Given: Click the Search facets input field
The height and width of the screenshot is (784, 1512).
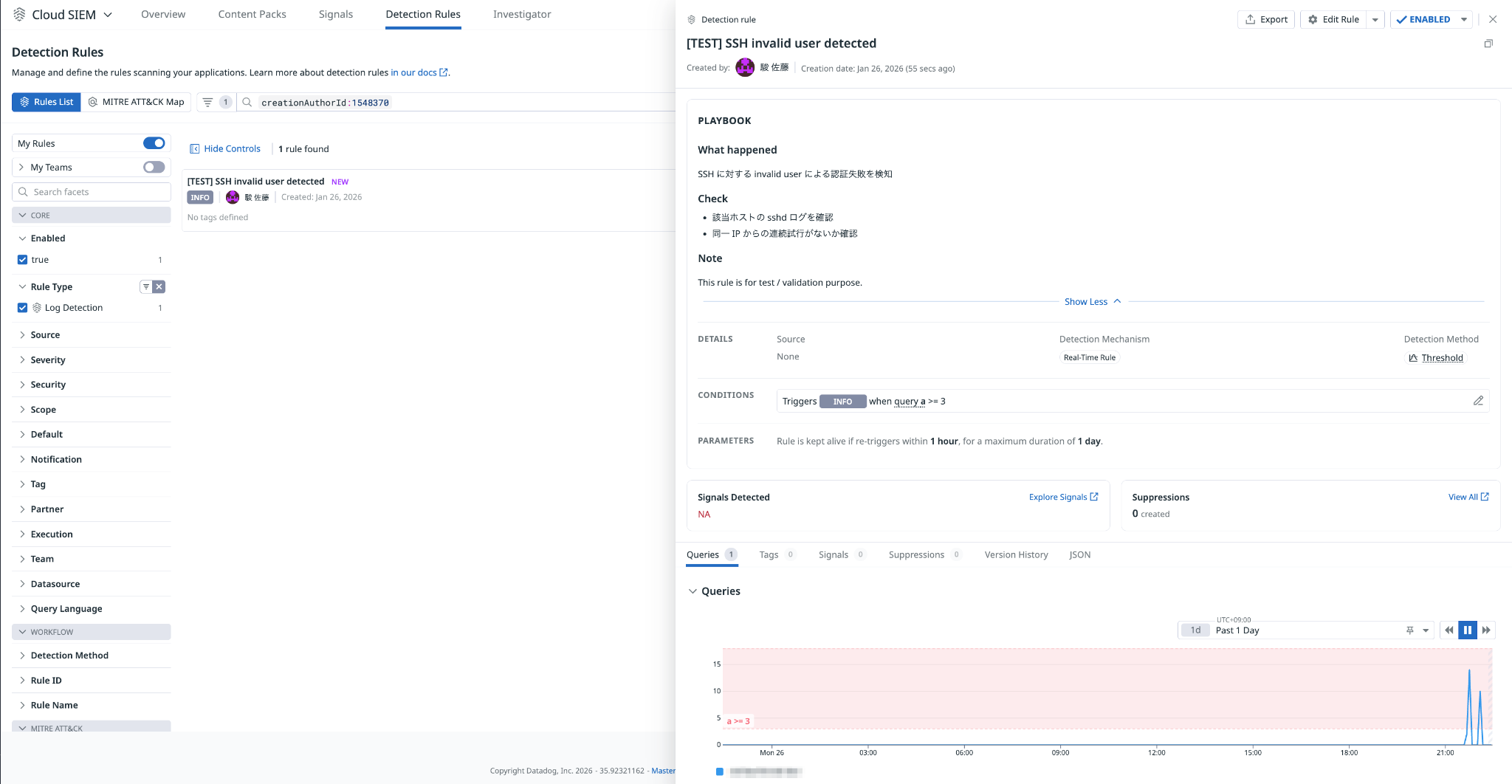Looking at the screenshot, I should 92,192.
